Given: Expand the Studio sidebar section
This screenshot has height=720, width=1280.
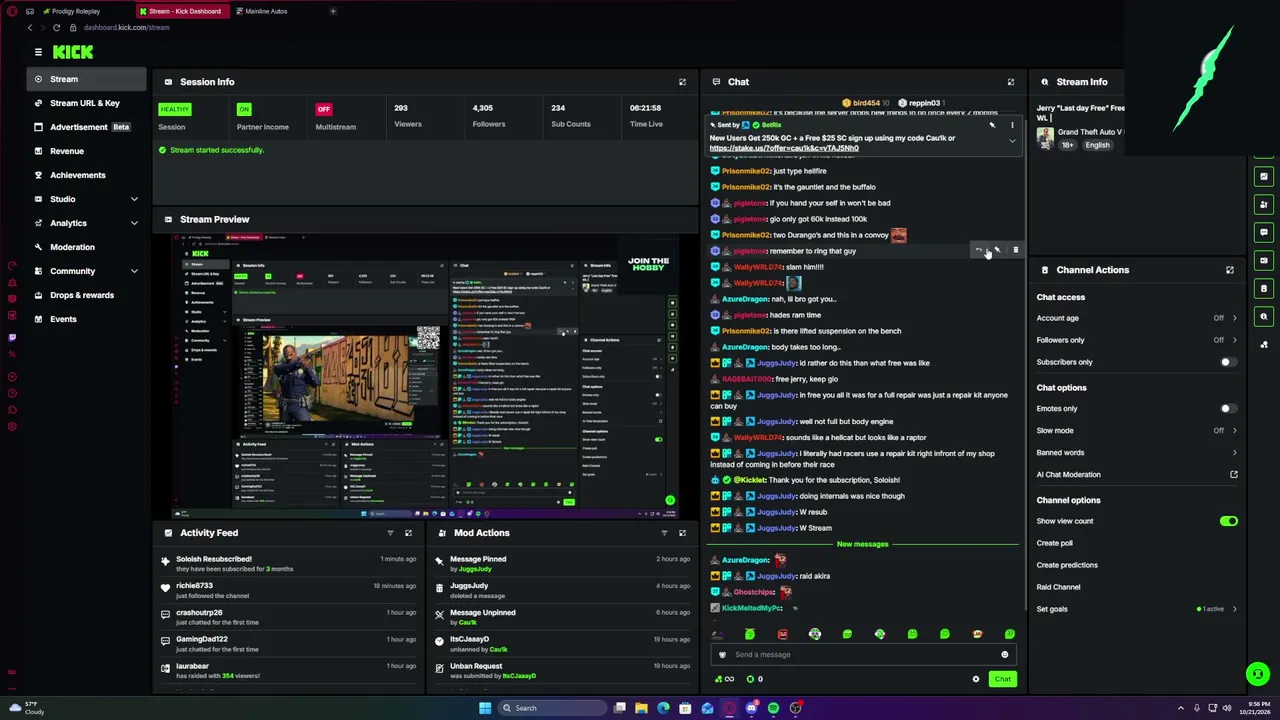Looking at the screenshot, I should (134, 199).
